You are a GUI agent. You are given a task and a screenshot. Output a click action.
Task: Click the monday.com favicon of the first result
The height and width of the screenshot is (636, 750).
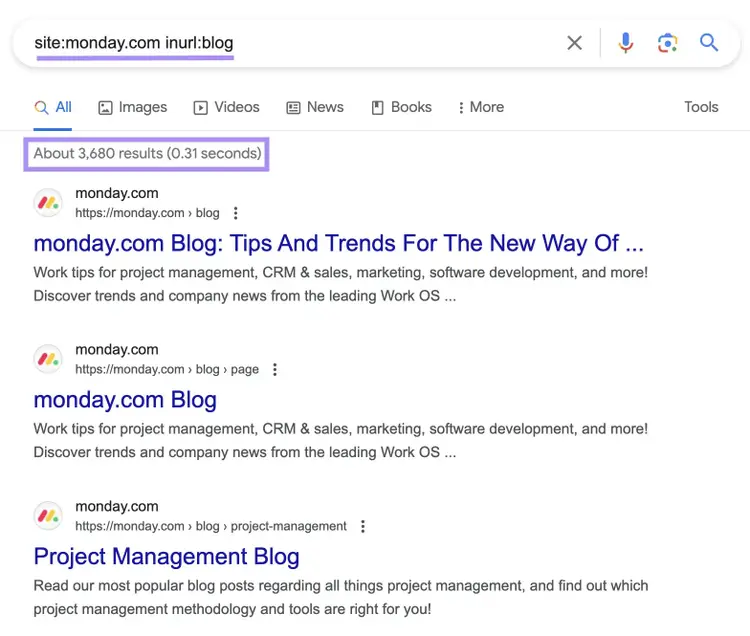48,203
